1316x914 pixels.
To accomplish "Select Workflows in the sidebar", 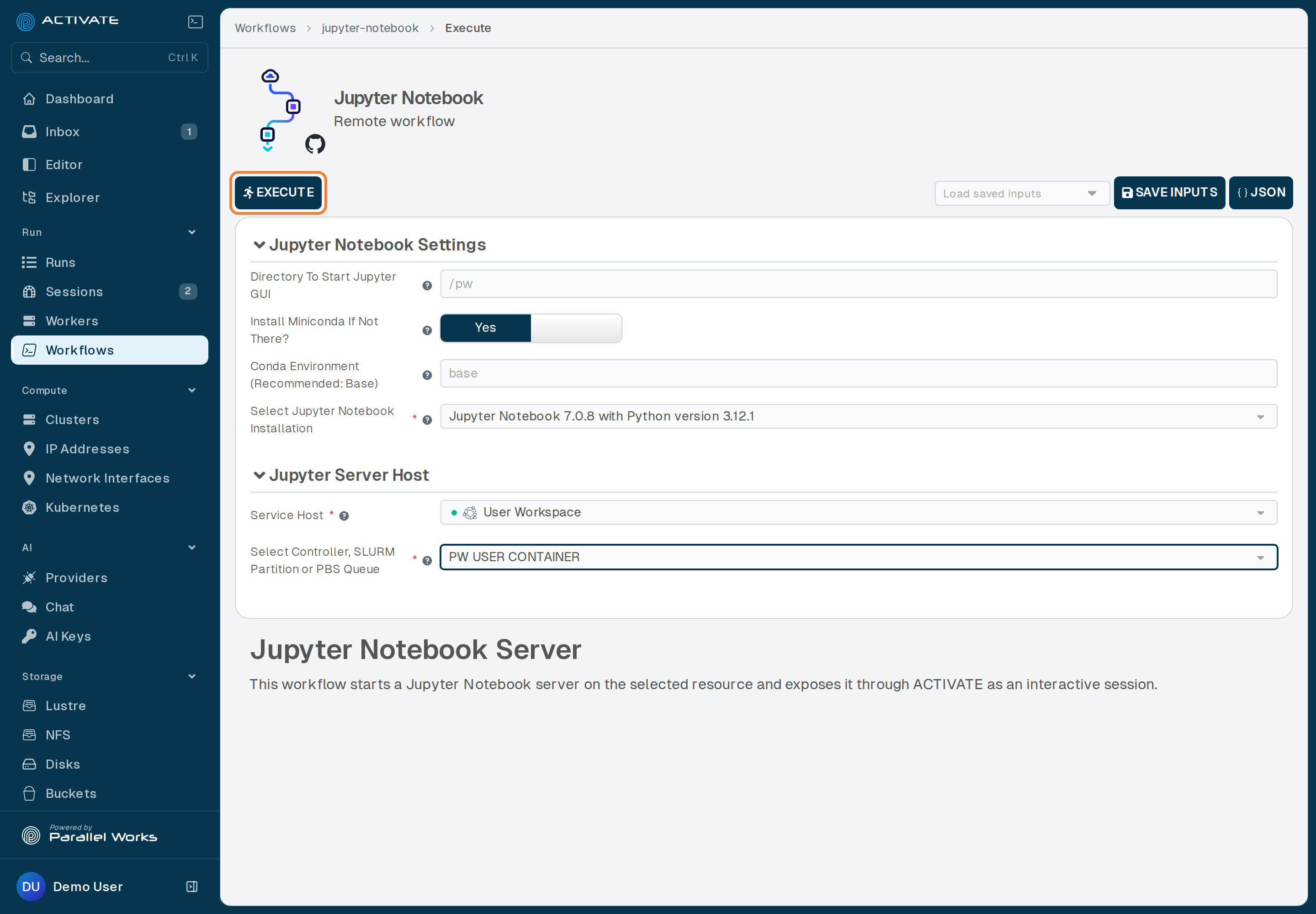I will (x=109, y=350).
